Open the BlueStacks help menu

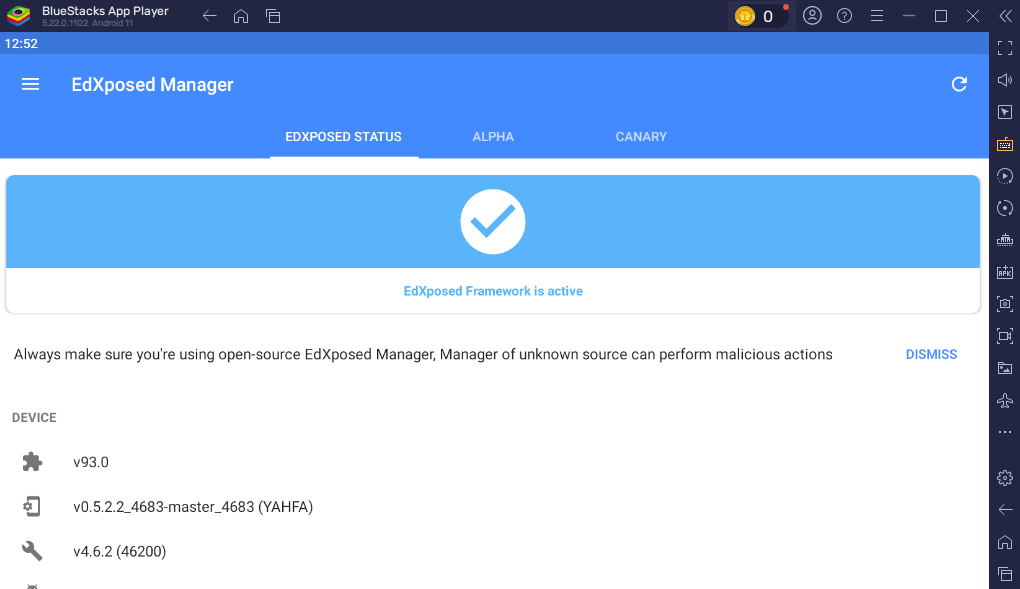(844, 16)
